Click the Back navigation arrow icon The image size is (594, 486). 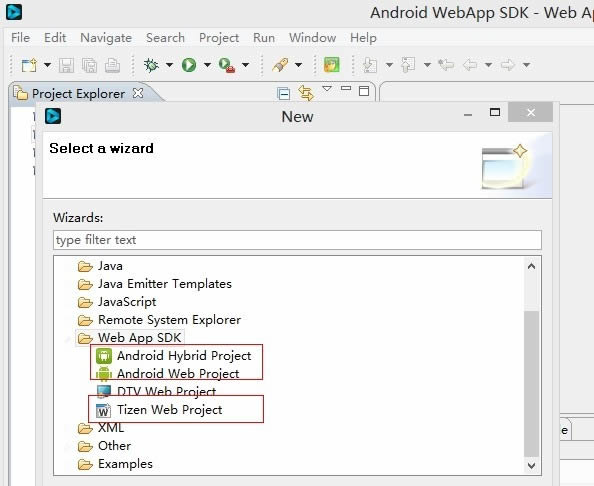[470, 65]
